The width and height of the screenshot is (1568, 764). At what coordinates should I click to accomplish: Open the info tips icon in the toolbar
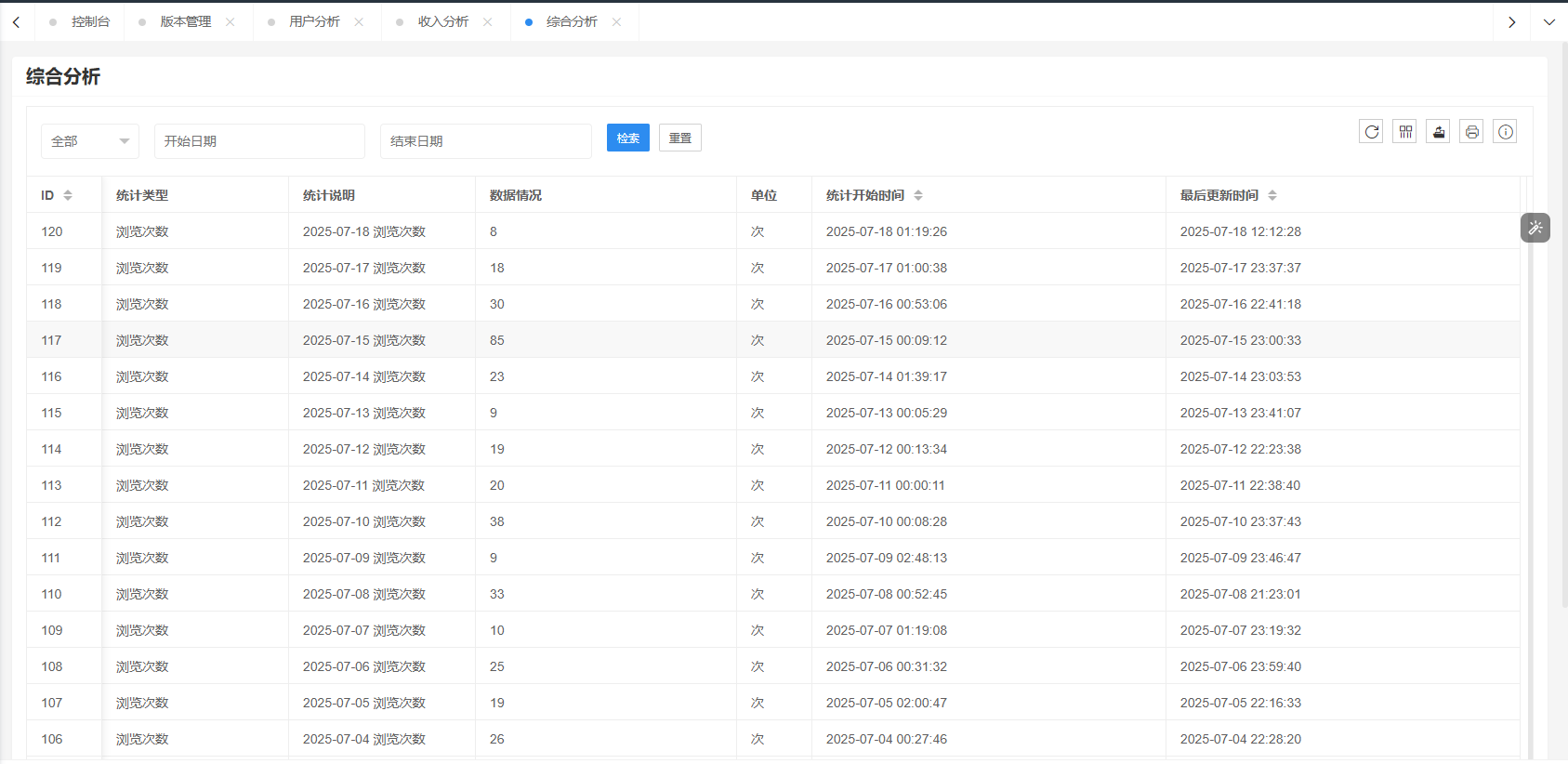[1506, 132]
